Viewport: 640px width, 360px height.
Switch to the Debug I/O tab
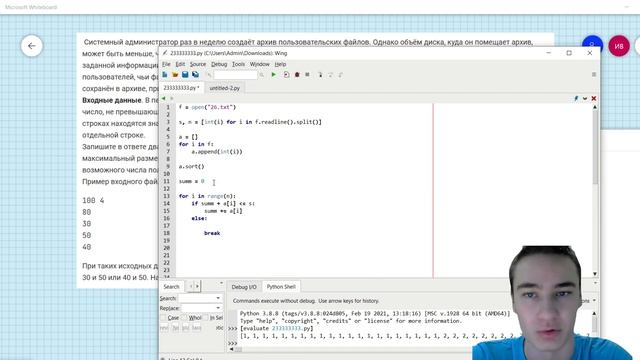click(244, 287)
